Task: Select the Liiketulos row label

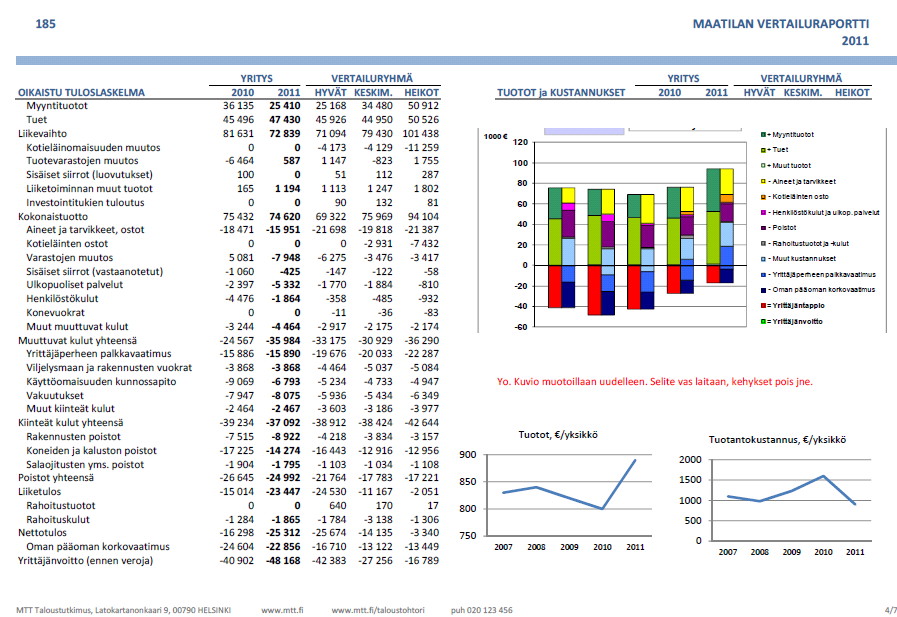Action: [39, 492]
